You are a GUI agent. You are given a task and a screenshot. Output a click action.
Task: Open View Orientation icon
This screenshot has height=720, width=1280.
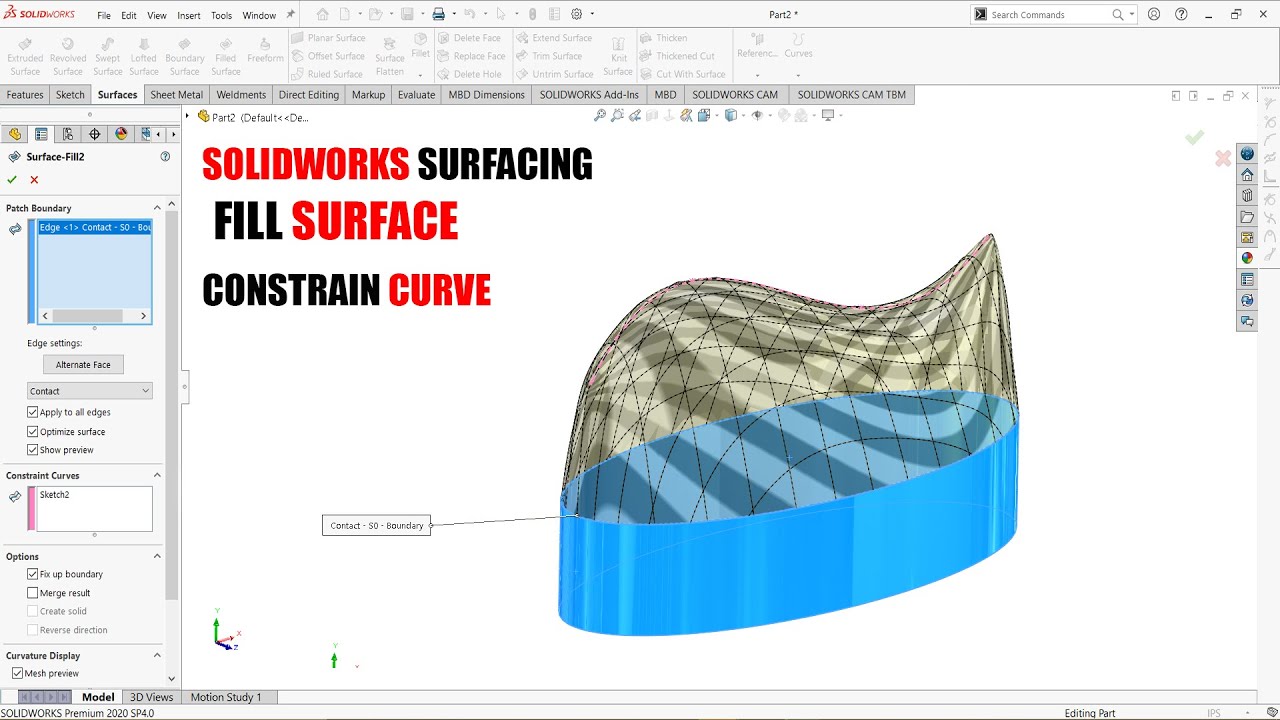pyautogui.click(x=706, y=115)
